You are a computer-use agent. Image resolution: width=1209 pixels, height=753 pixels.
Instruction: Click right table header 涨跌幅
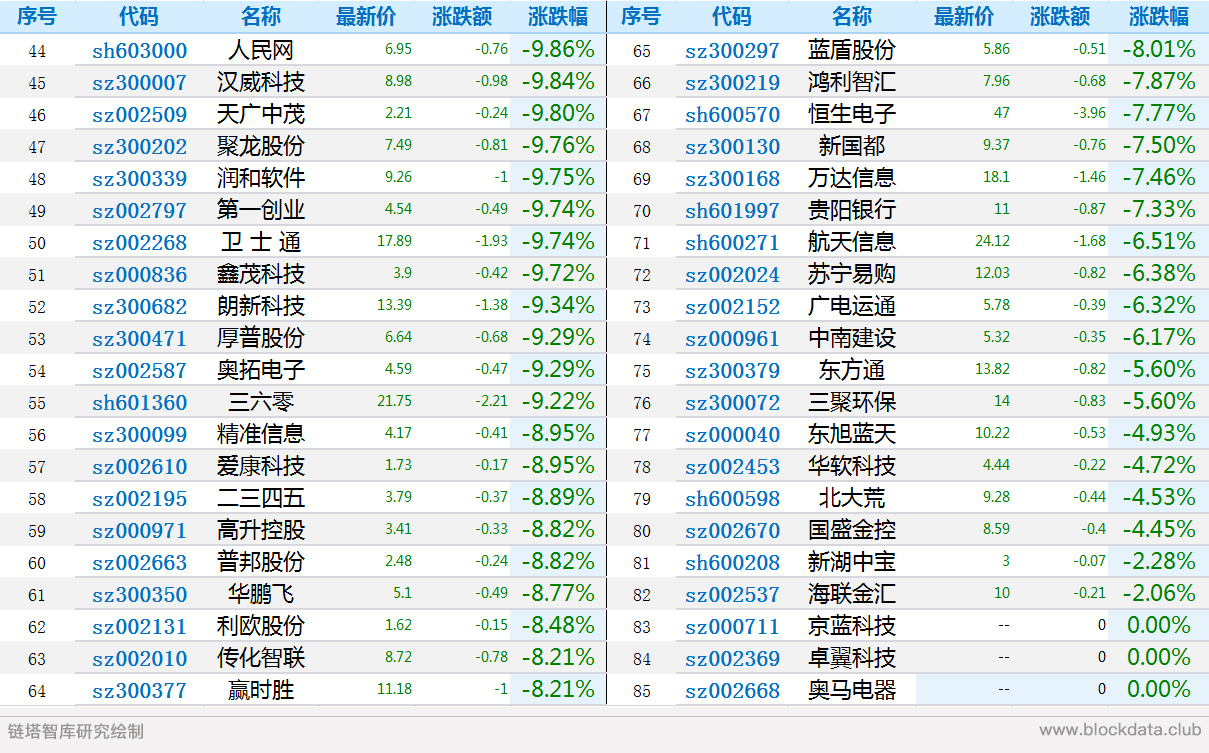[1159, 16]
